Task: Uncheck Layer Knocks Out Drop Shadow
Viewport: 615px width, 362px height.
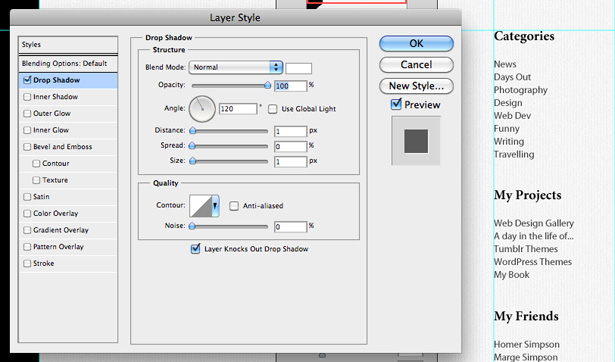Action: point(195,249)
